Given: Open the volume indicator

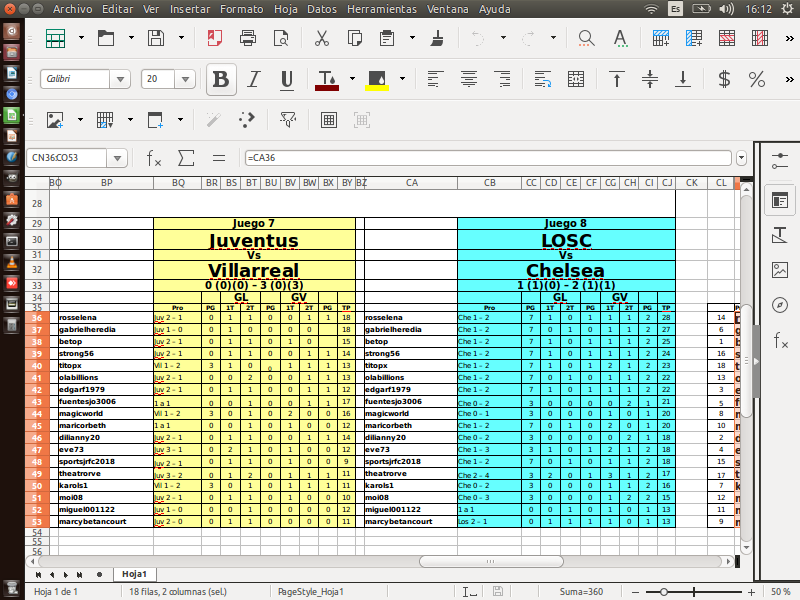Looking at the screenshot, I should tap(726, 9).
